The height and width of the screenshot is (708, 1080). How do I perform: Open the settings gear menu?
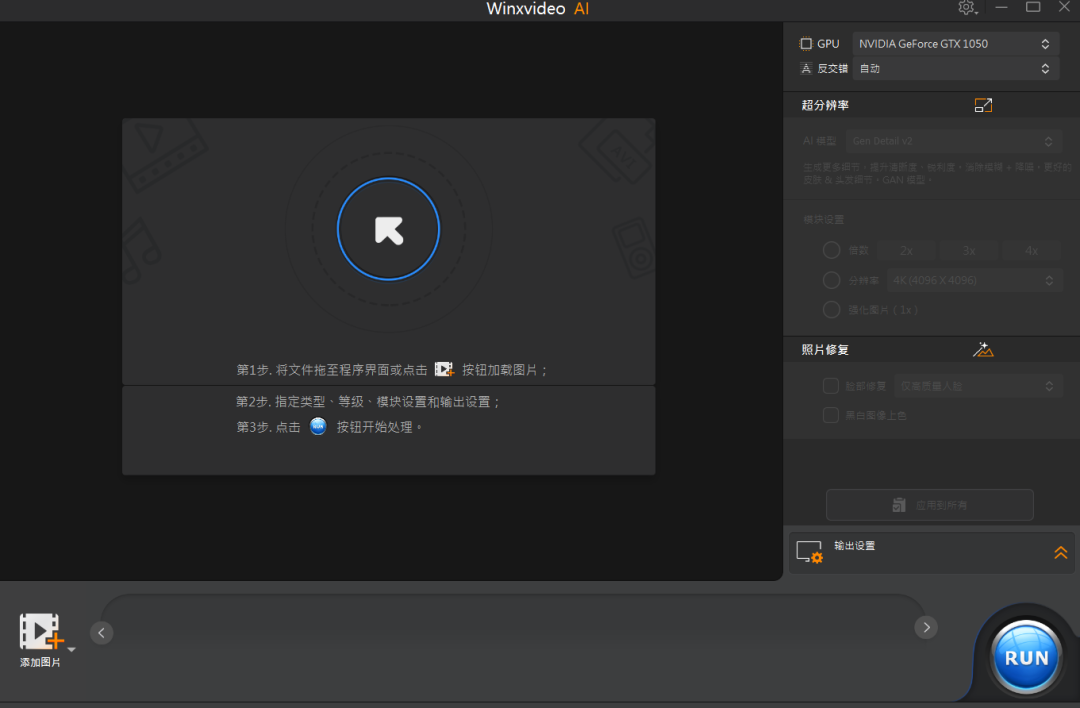point(967,8)
